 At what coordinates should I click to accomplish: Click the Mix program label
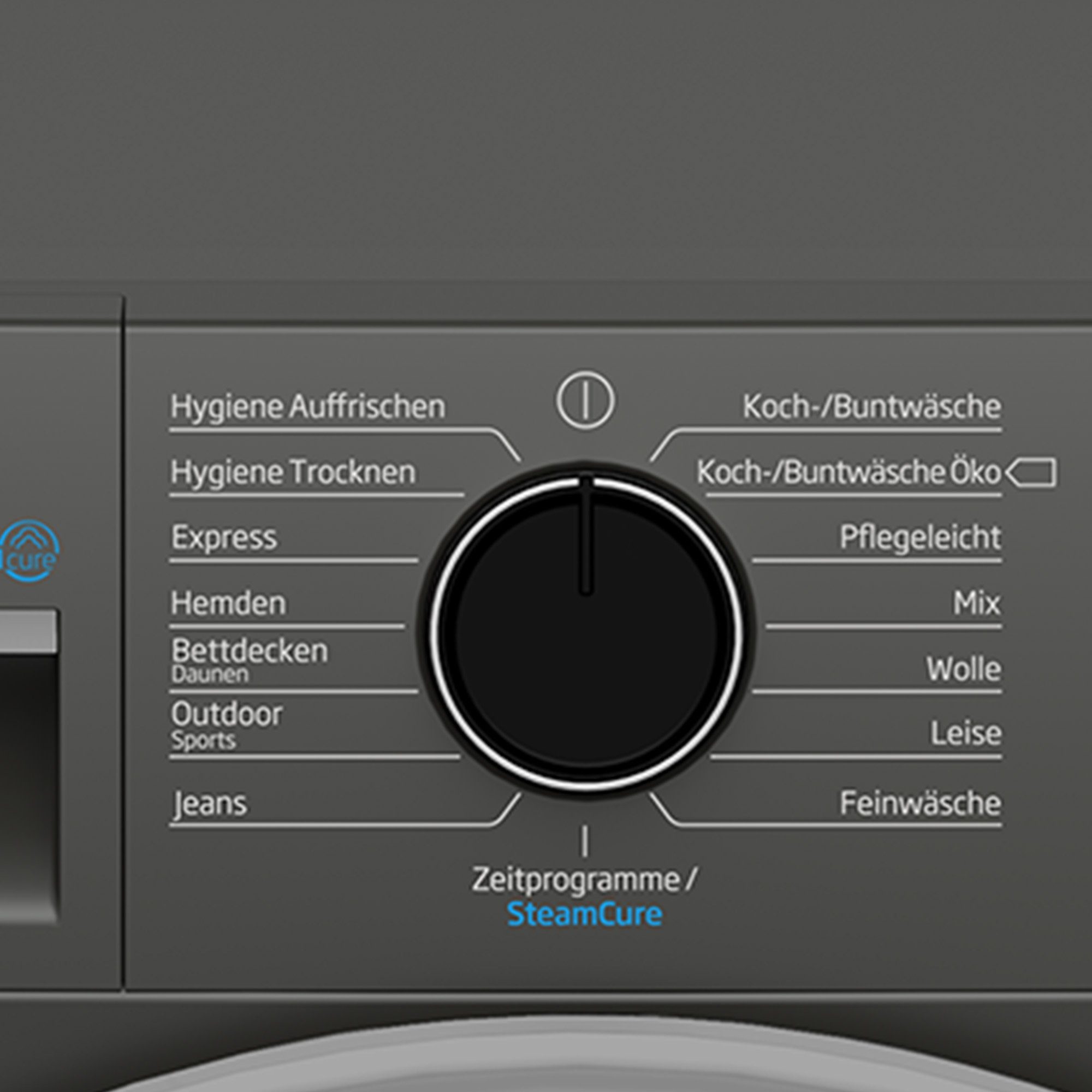pyautogui.click(x=977, y=603)
